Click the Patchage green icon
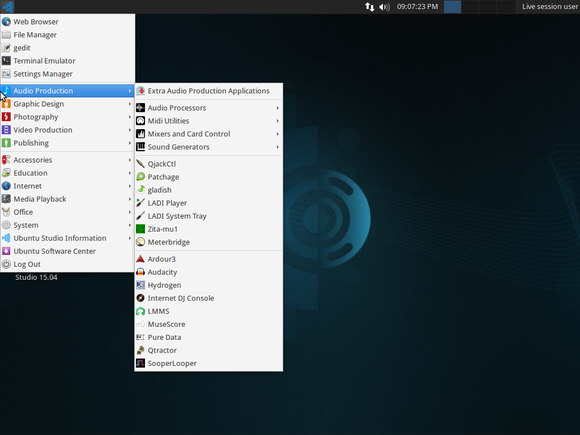This screenshot has height=435, width=580. click(x=140, y=177)
